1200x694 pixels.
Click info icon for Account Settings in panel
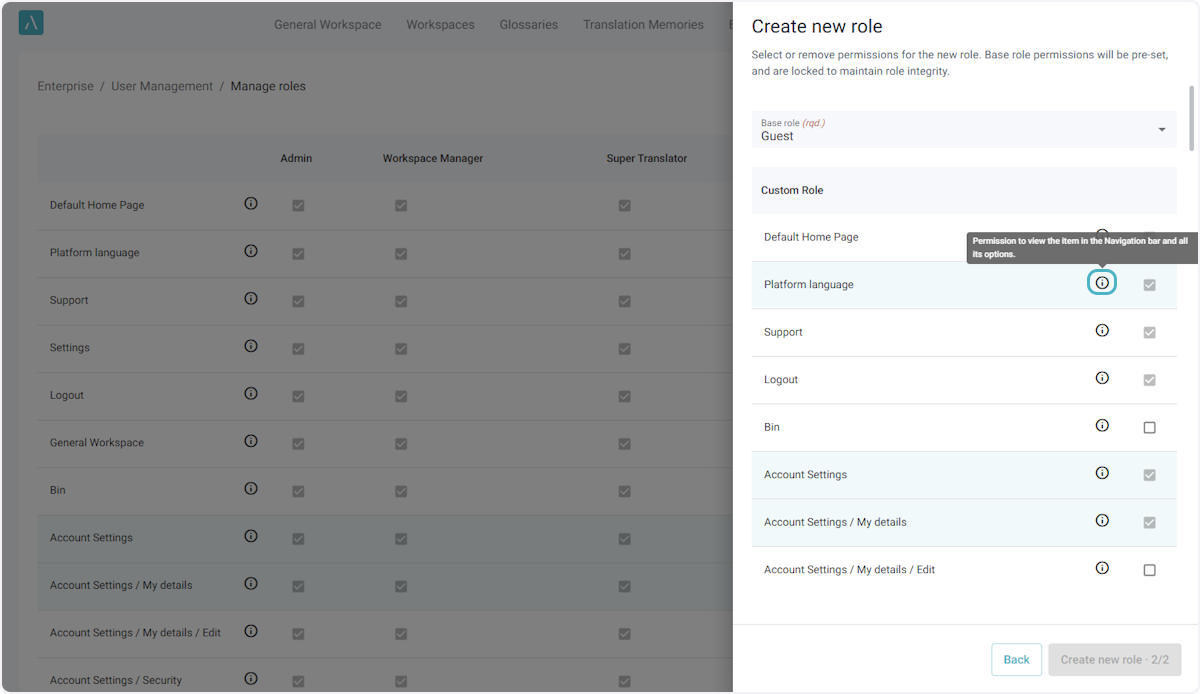tap(1102, 473)
